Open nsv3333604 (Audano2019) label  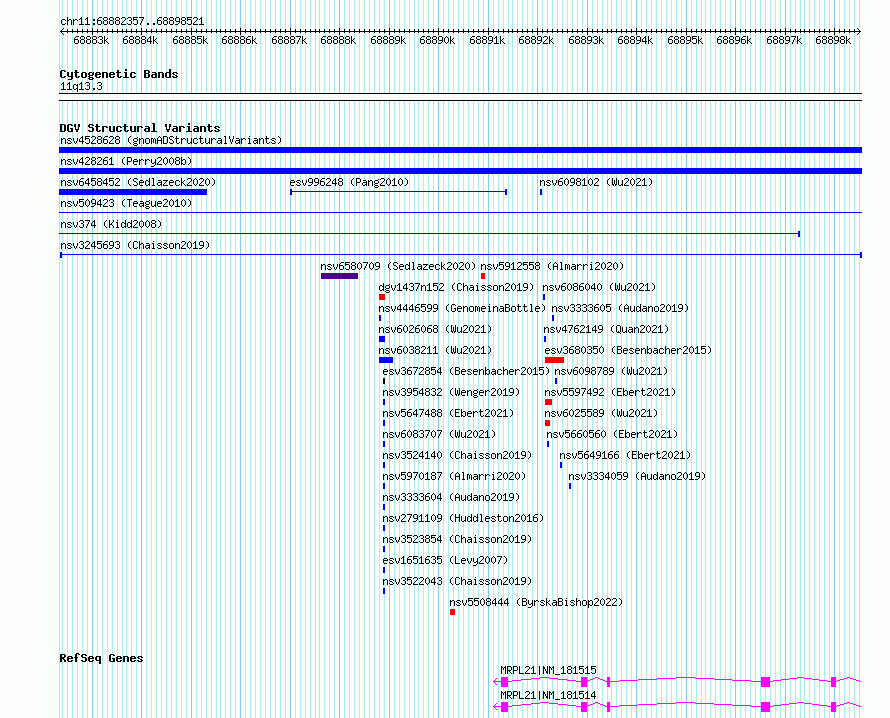pyautogui.click(x=451, y=497)
